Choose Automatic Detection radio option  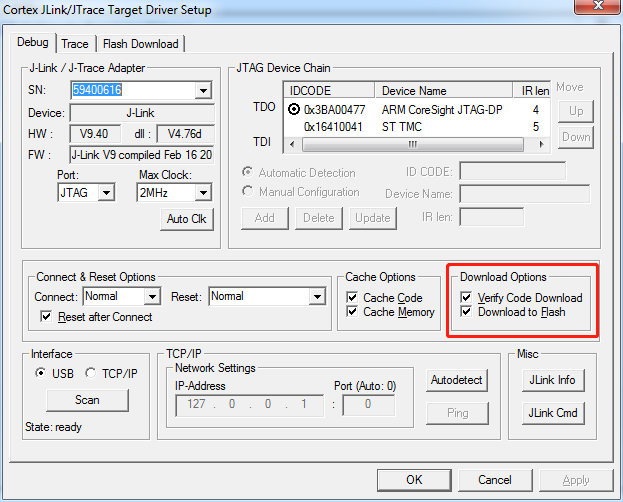248,172
